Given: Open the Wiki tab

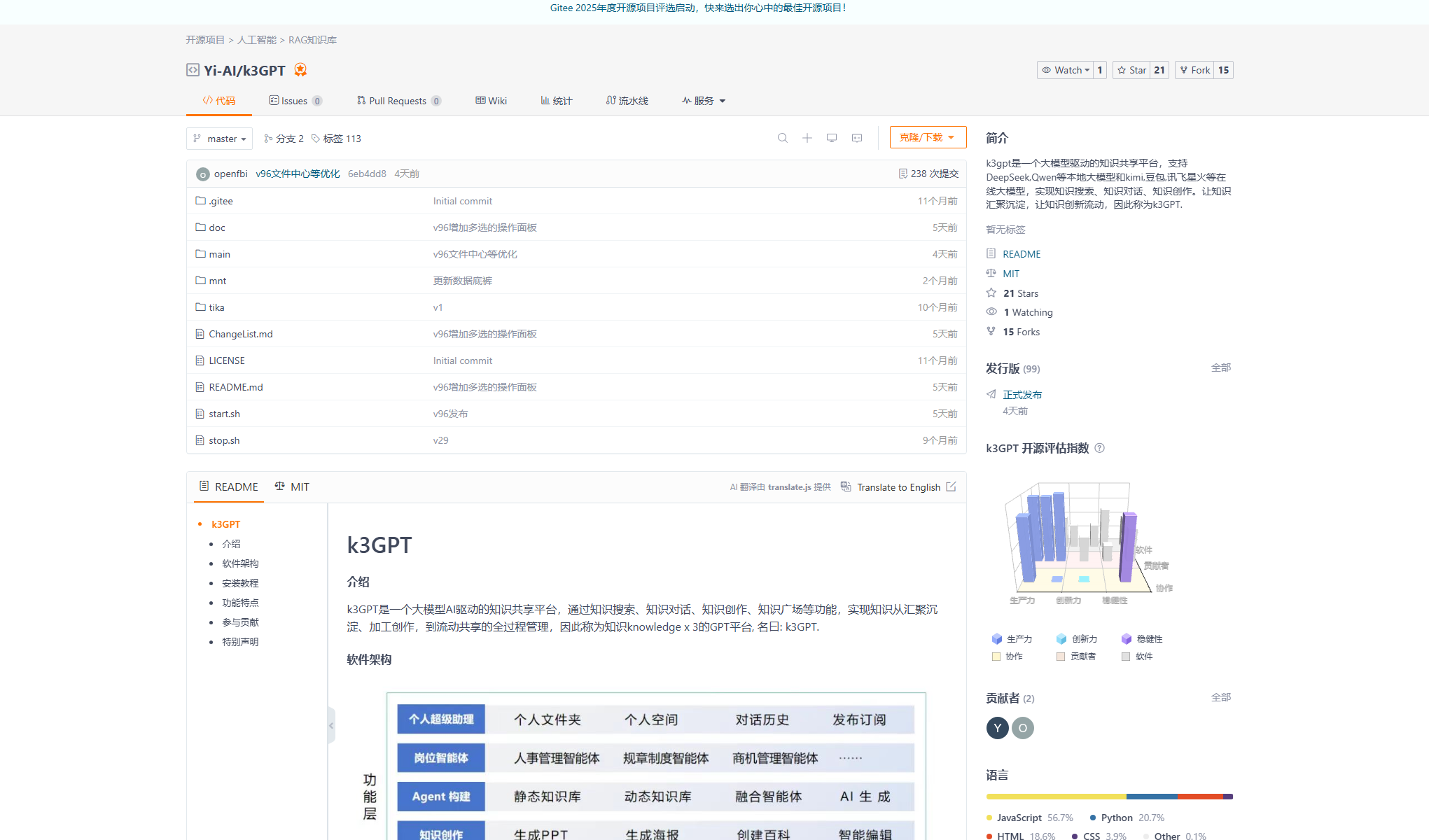Looking at the screenshot, I should click(491, 100).
